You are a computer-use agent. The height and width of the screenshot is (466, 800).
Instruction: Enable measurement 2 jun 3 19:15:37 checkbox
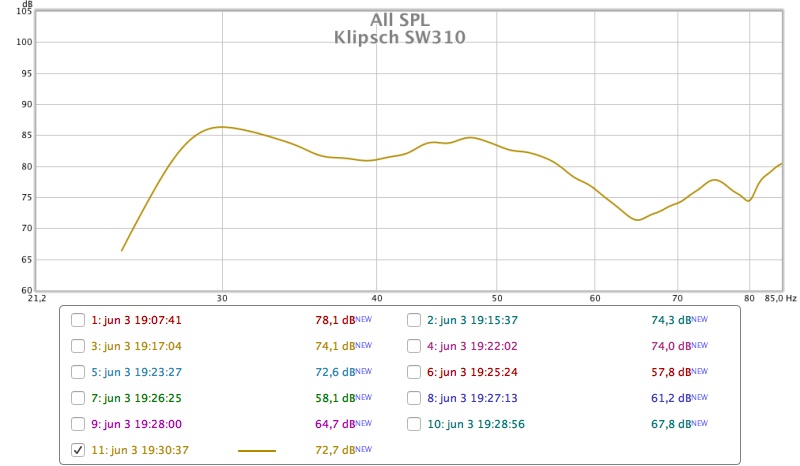click(x=414, y=320)
